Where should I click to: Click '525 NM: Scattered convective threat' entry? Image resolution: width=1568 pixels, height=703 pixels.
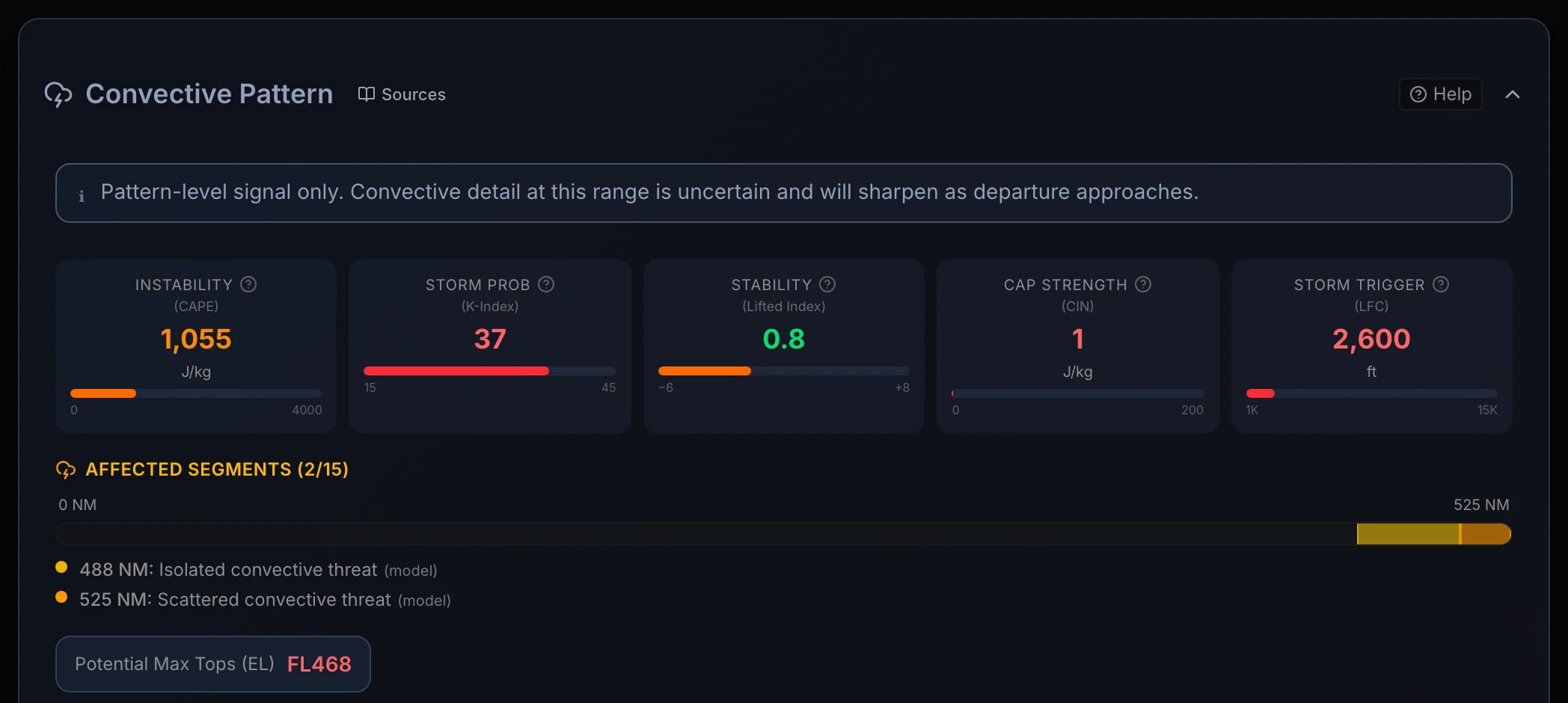click(254, 600)
